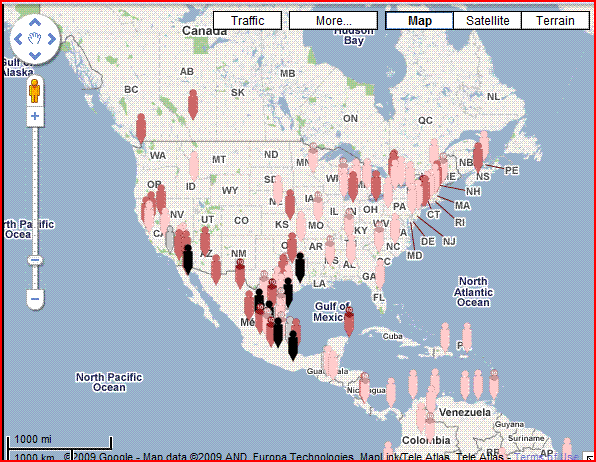596x462 pixels.
Task: Switch to Map view
Action: pyautogui.click(x=420, y=21)
